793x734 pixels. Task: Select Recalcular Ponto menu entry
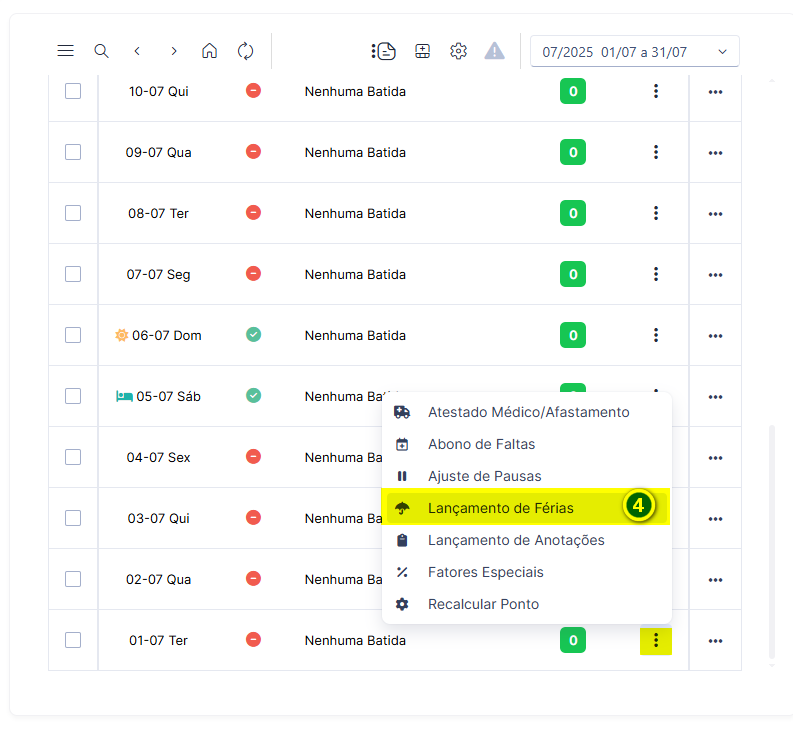click(x=526, y=604)
